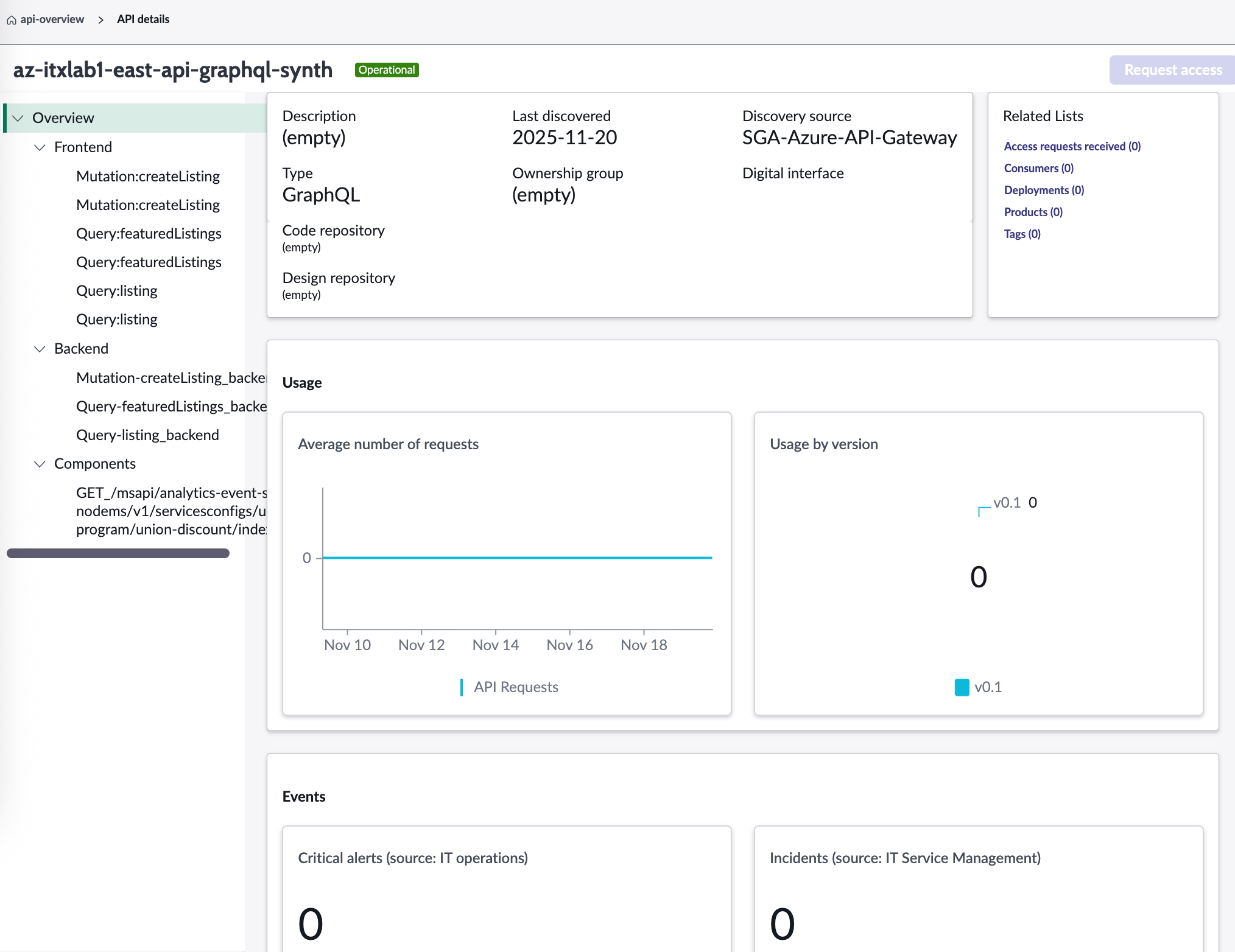The height and width of the screenshot is (952, 1235).
Task: Open Mutation-createListing_backend item
Action: (171, 378)
